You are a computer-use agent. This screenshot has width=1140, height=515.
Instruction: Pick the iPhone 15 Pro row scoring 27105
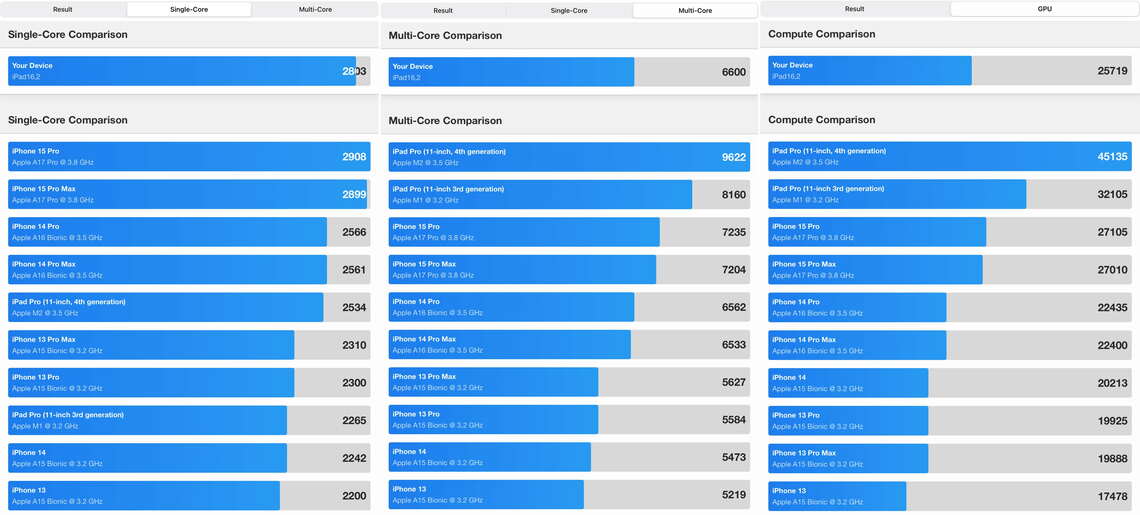click(x=950, y=232)
